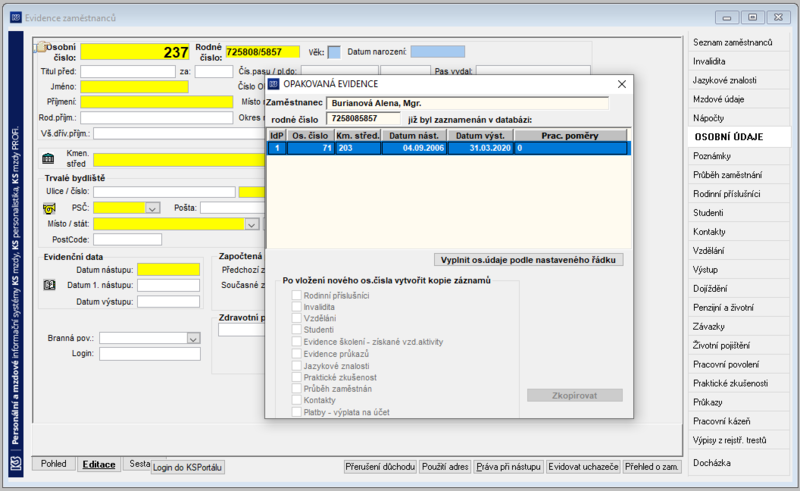Tick the Platby - výplata na účet checkbox

pyautogui.click(x=296, y=412)
